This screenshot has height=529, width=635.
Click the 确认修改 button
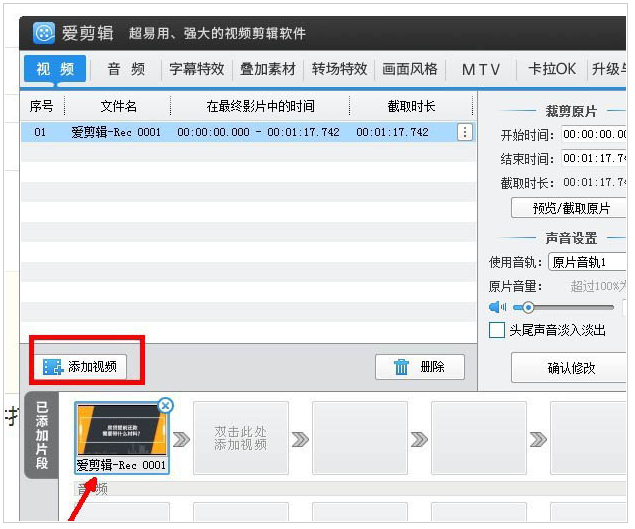tap(569, 368)
